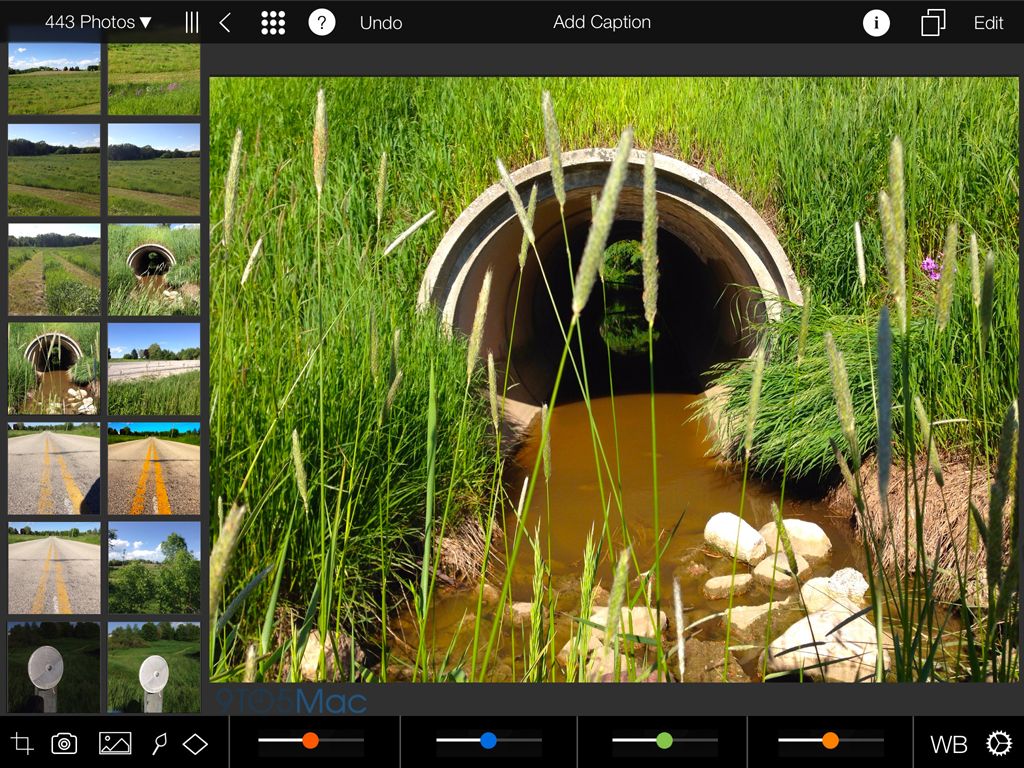Click the green slider handle
The height and width of the screenshot is (768, 1024).
pyautogui.click(x=664, y=741)
